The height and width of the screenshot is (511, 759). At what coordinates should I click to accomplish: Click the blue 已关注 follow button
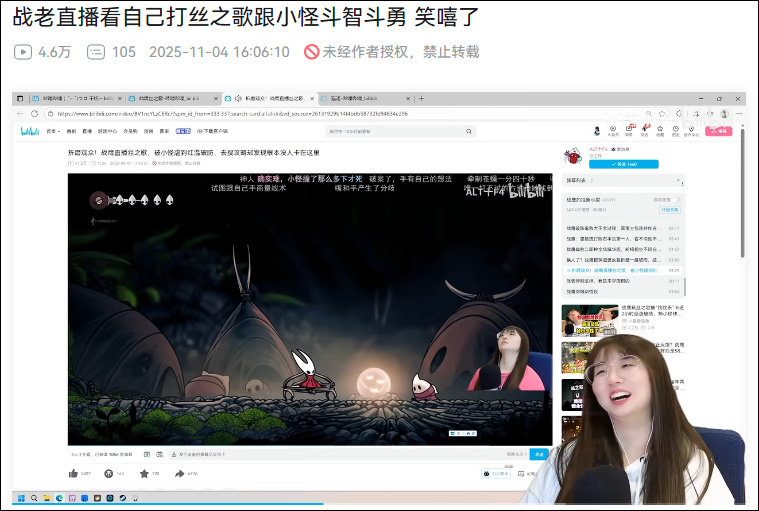[623, 164]
